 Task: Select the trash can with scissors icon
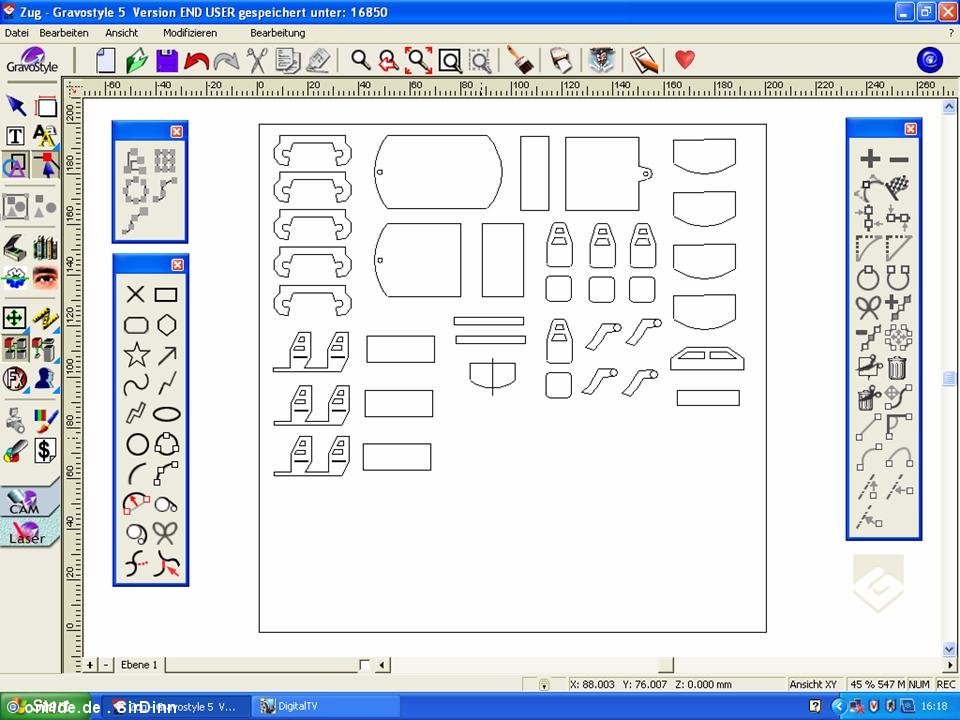[868, 398]
